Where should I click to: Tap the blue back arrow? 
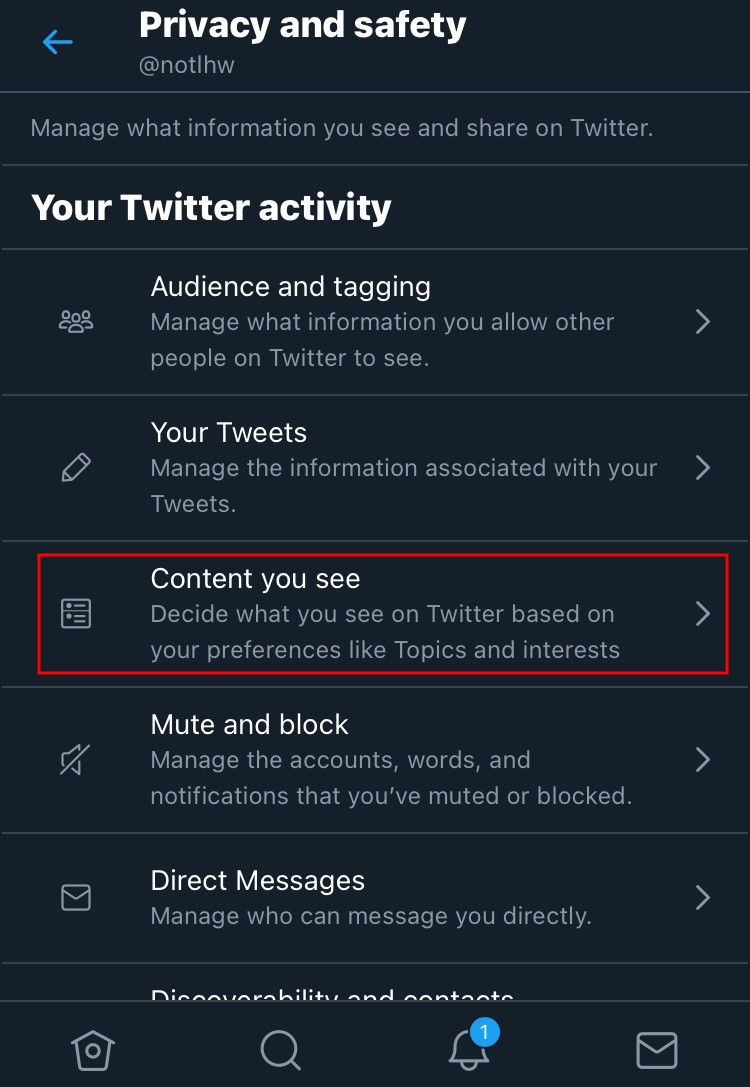[x=58, y=42]
